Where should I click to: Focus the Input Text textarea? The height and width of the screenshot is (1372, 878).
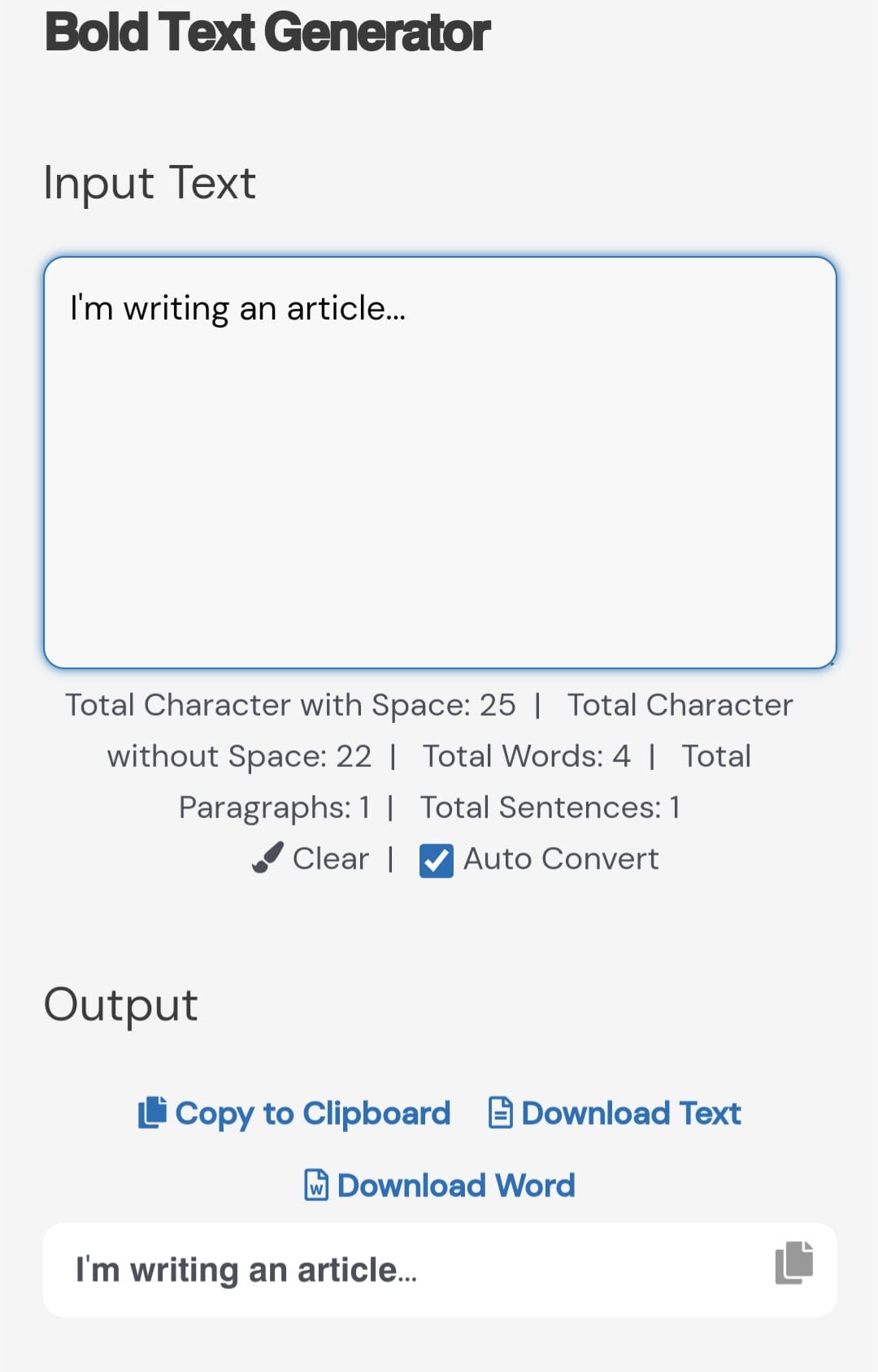coord(440,464)
